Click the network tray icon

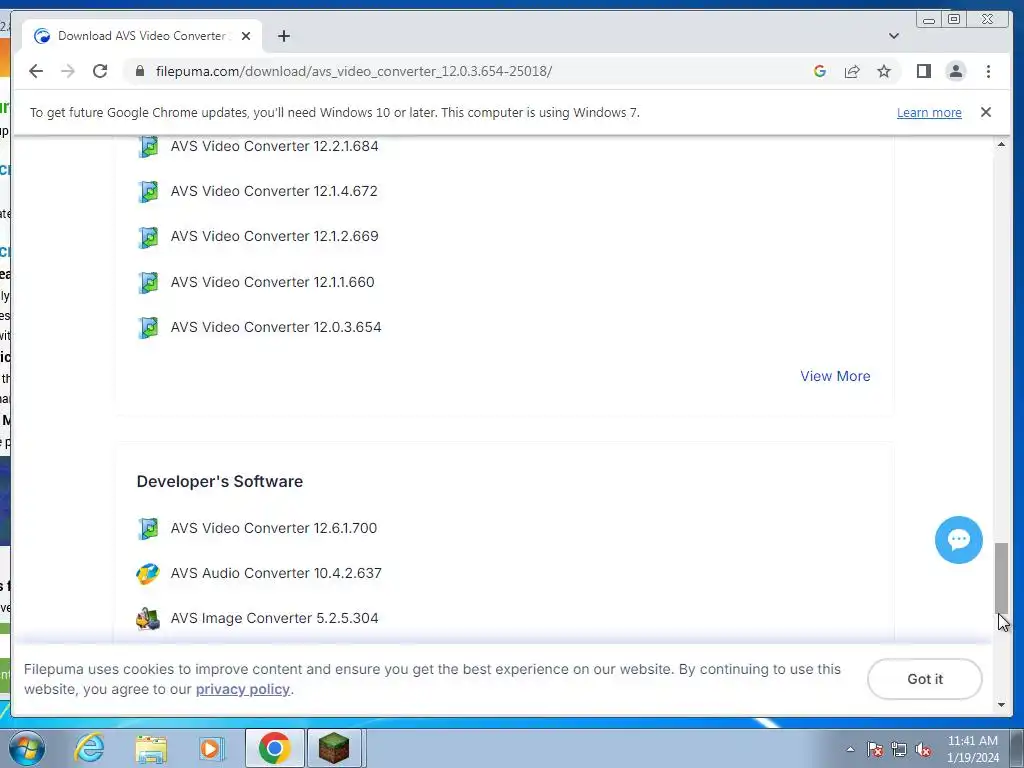899,749
